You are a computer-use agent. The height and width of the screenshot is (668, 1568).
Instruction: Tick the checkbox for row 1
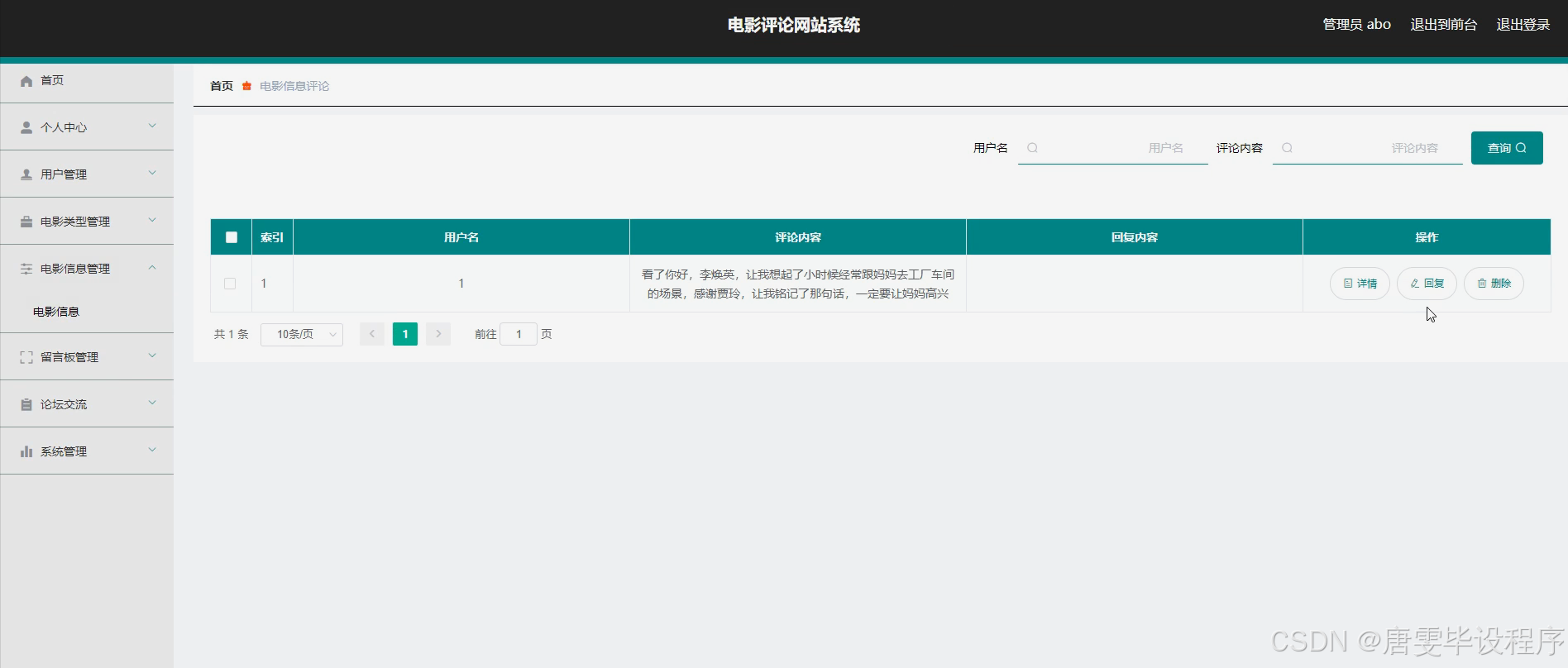230,284
